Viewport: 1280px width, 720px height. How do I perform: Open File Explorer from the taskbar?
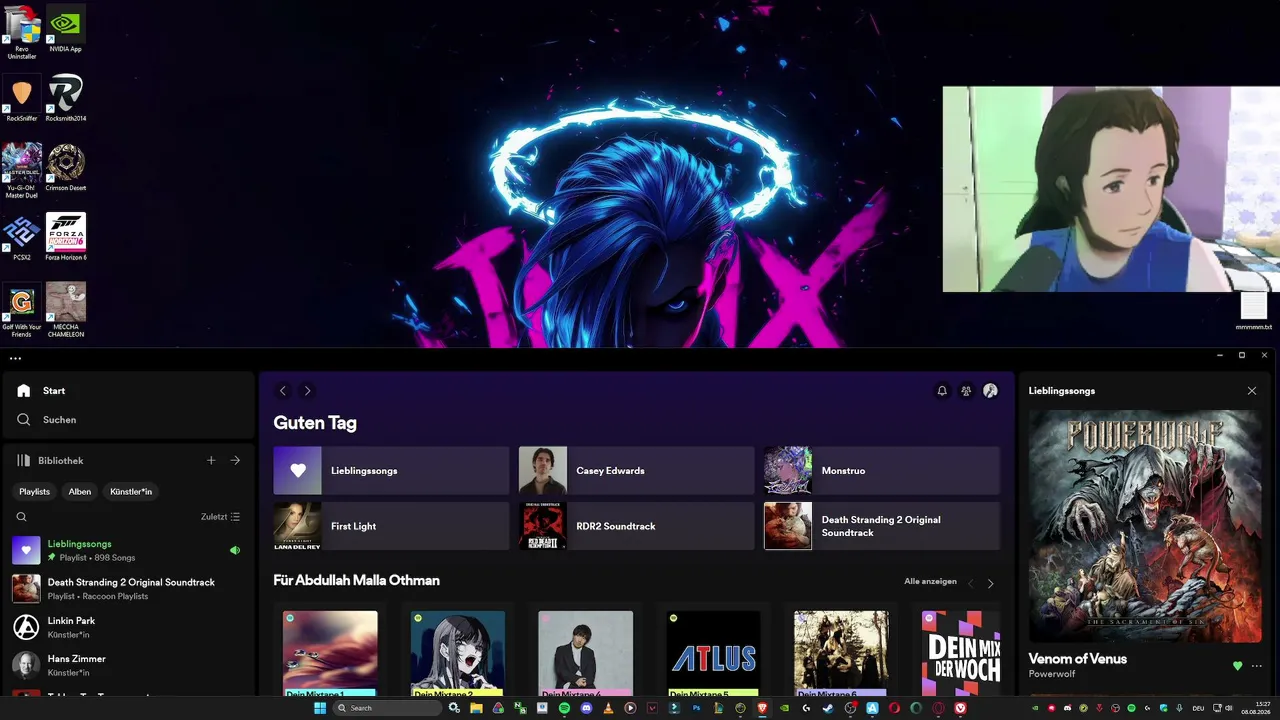tap(476, 708)
